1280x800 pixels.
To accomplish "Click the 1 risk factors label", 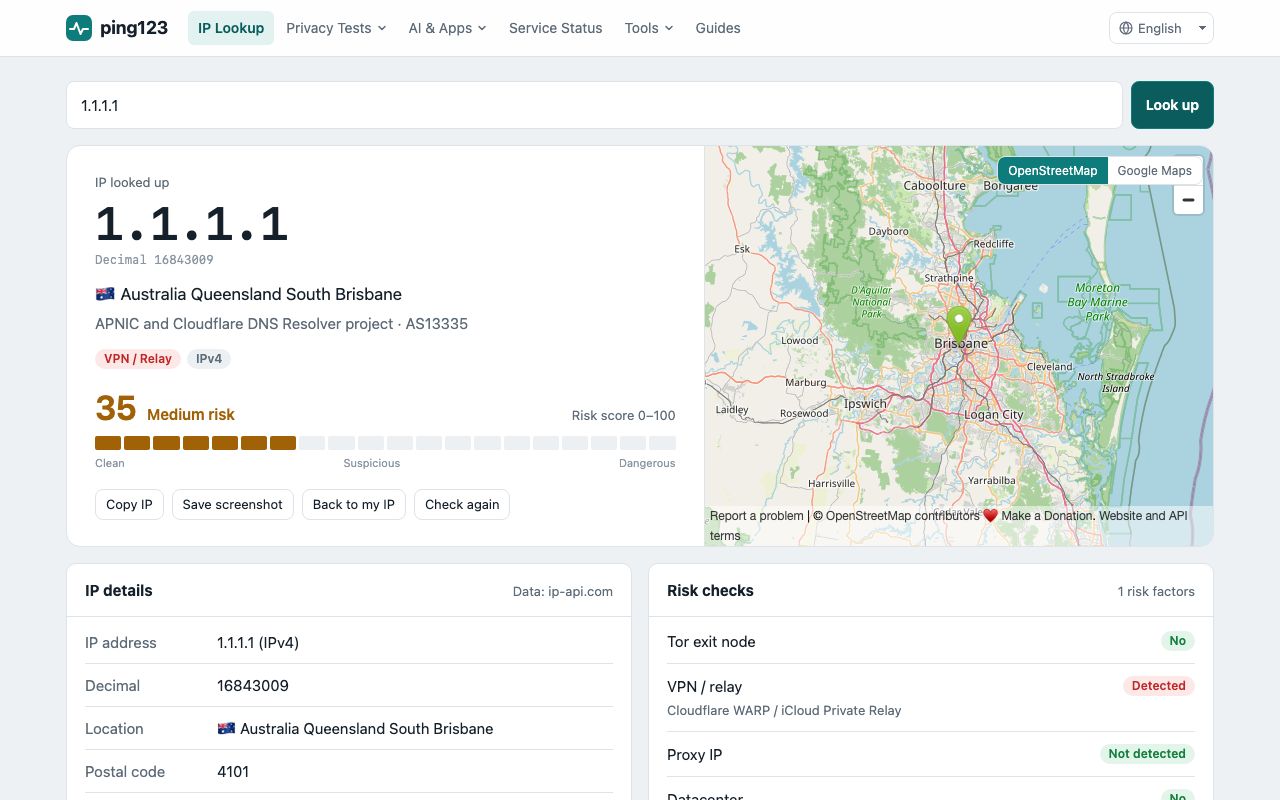I will tap(1156, 591).
